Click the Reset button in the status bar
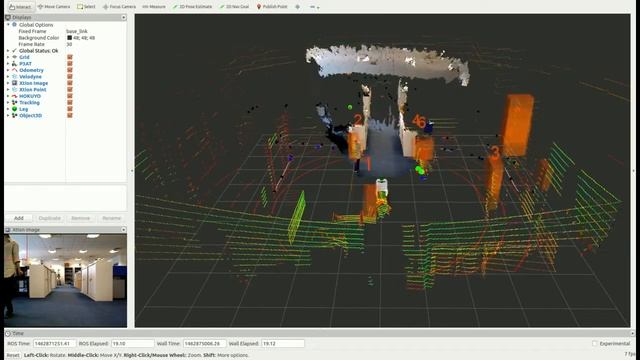Image resolution: width=640 pixels, height=360 pixels. [x=13, y=355]
